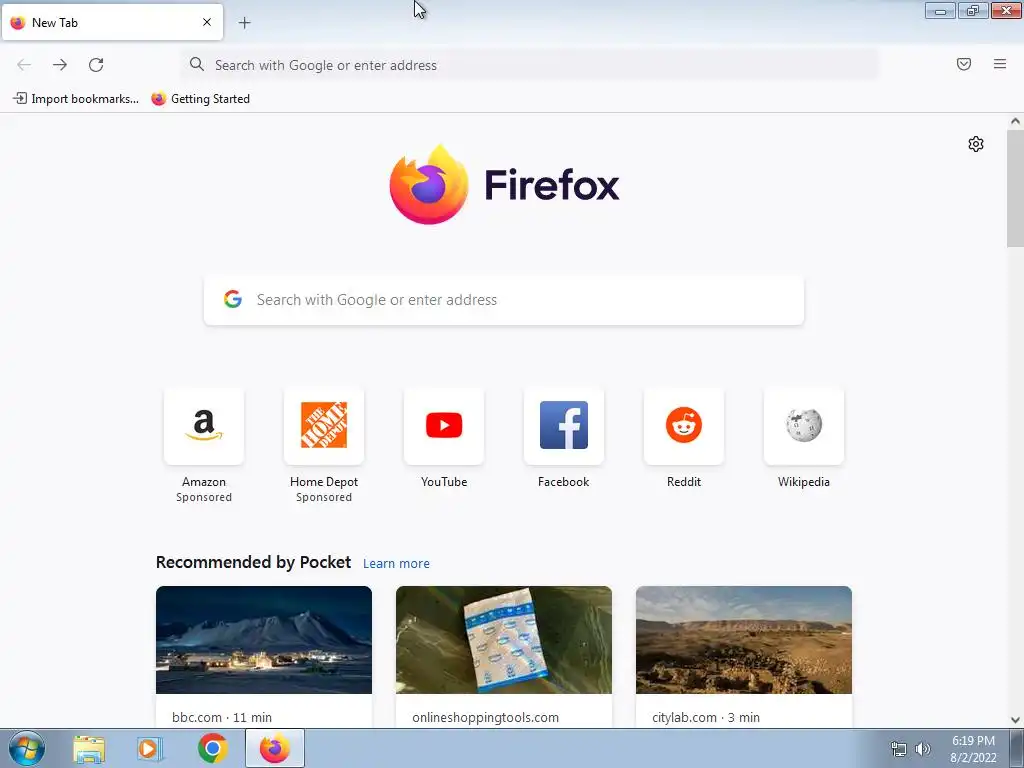The width and height of the screenshot is (1024, 768).
Task: Open the Save to Pocket button
Action: pyautogui.click(x=964, y=64)
